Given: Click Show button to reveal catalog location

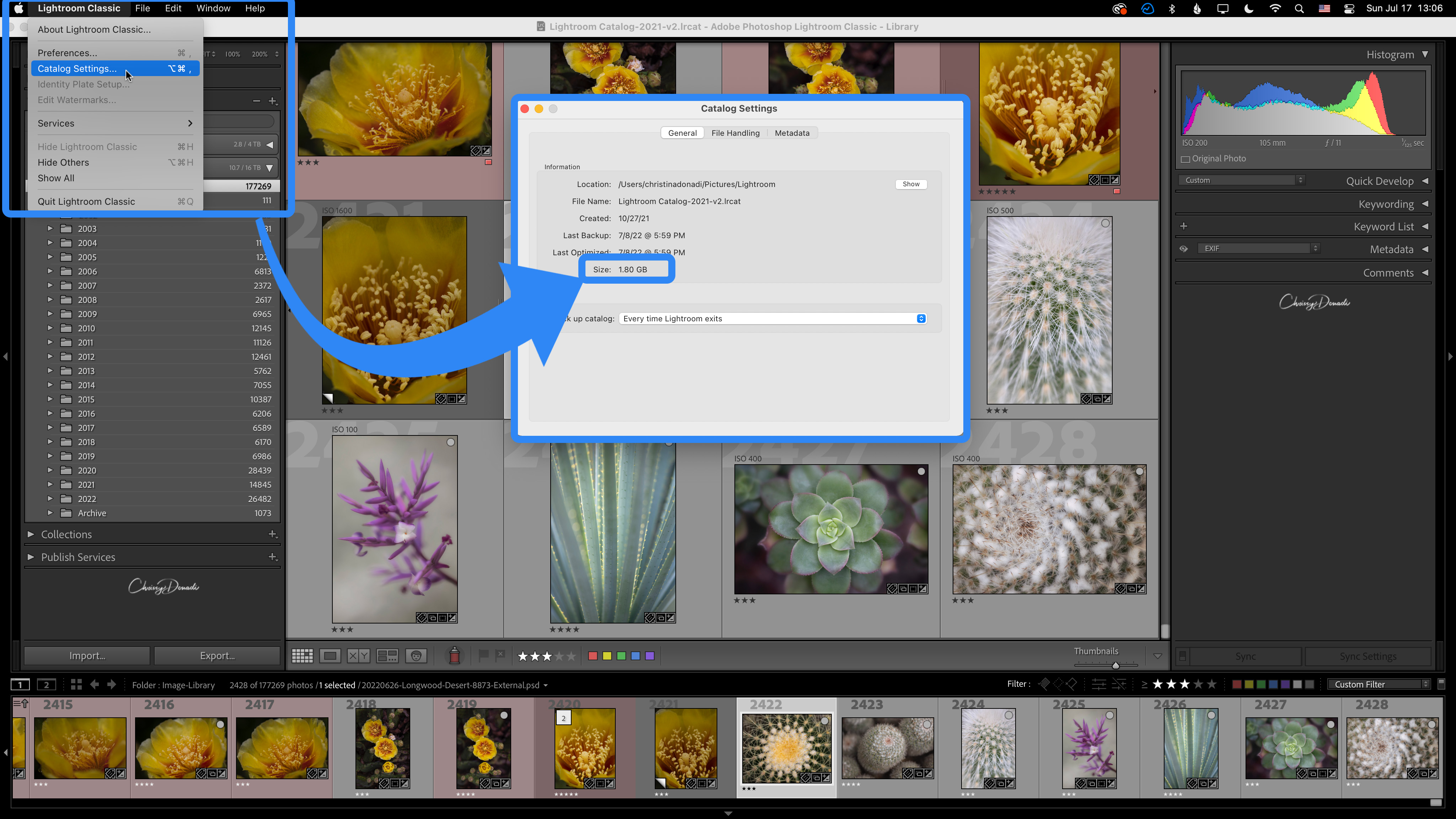Looking at the screenshot, I should [x=910, y=184].
